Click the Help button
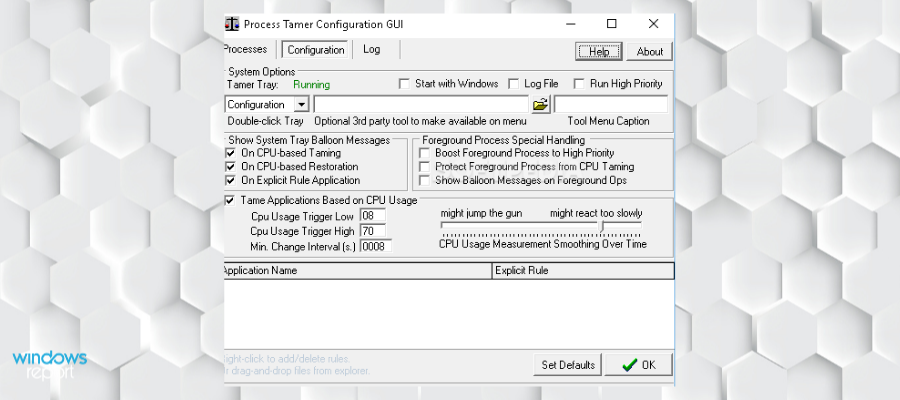The width and height of the screenshot is (900, 400). [599, 52]
